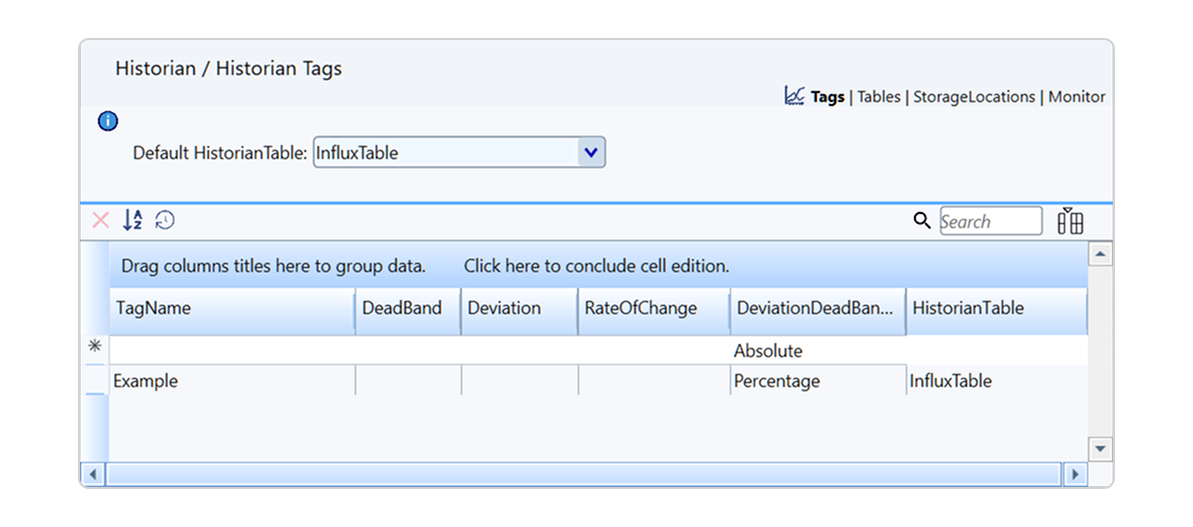1193x527 pixels.
Task: Click here to conclude cell edition
Action: point(596,267)
